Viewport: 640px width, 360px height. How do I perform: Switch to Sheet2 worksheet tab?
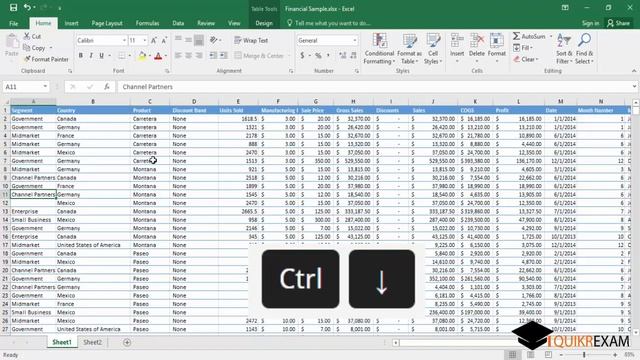92,342
